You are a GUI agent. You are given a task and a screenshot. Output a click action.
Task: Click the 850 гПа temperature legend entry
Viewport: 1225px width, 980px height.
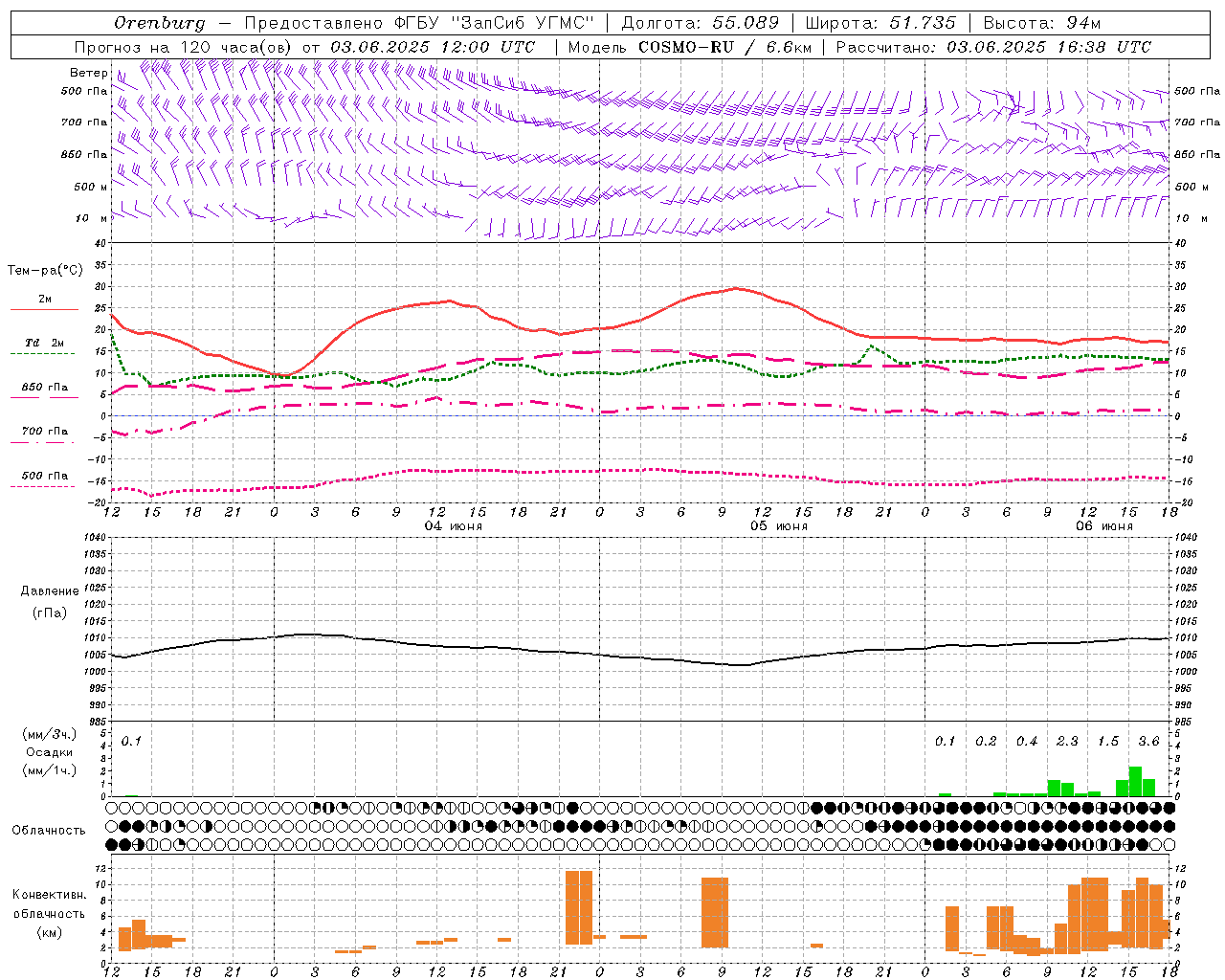point(45,387)
